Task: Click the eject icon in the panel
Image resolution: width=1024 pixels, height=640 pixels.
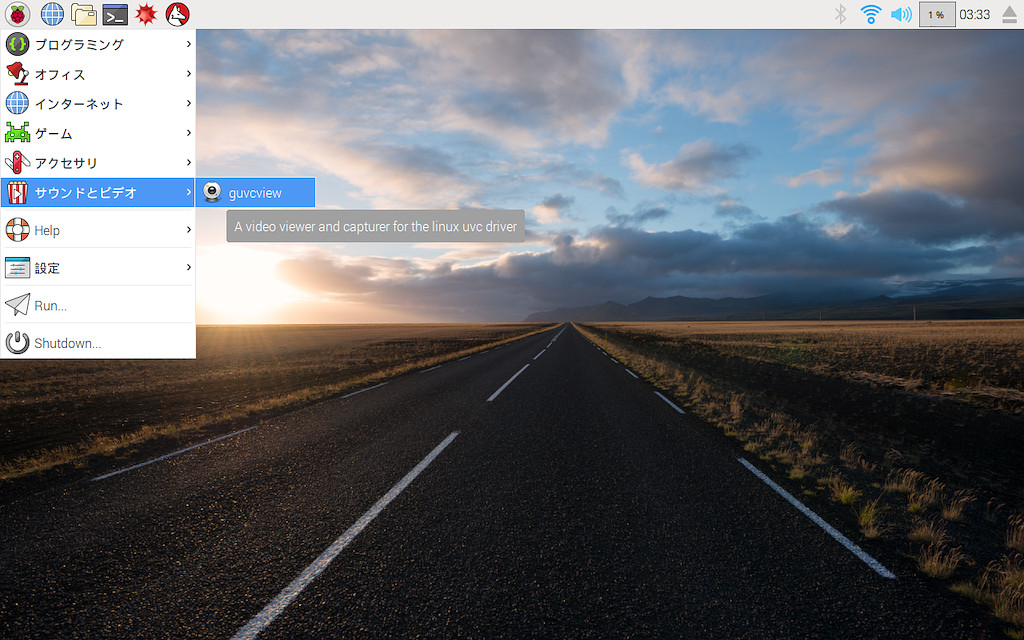Action: point(1010,14)
